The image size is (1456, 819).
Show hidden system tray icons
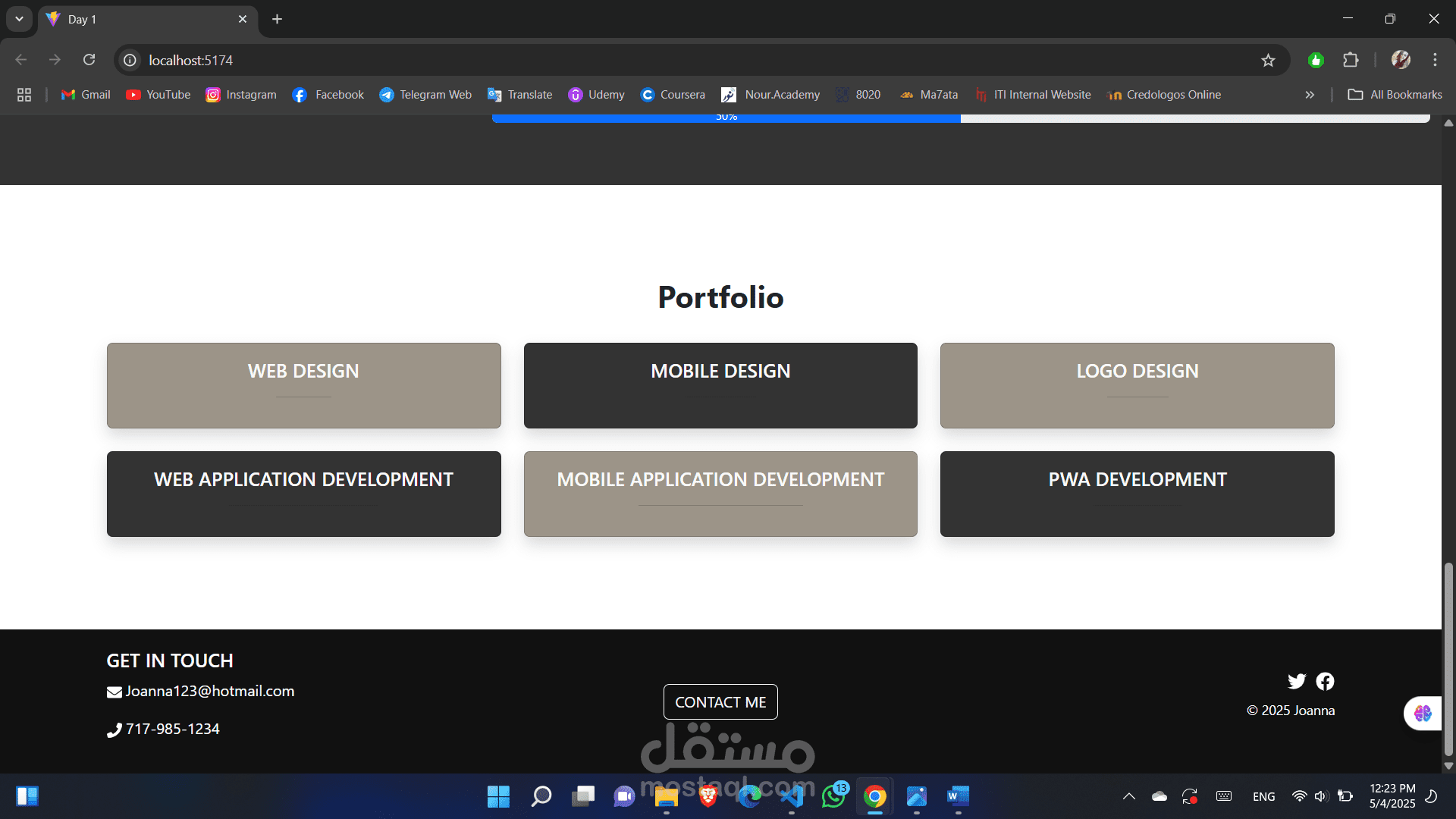[1128, 796]
